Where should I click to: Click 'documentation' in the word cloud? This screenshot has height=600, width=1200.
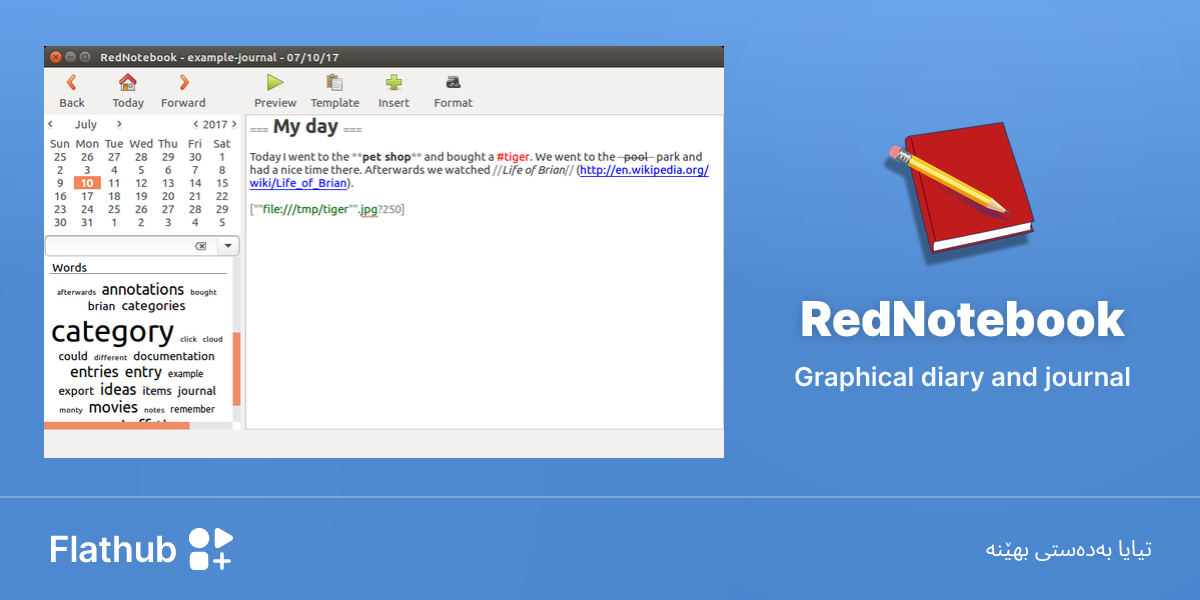(x=174, y=356)
